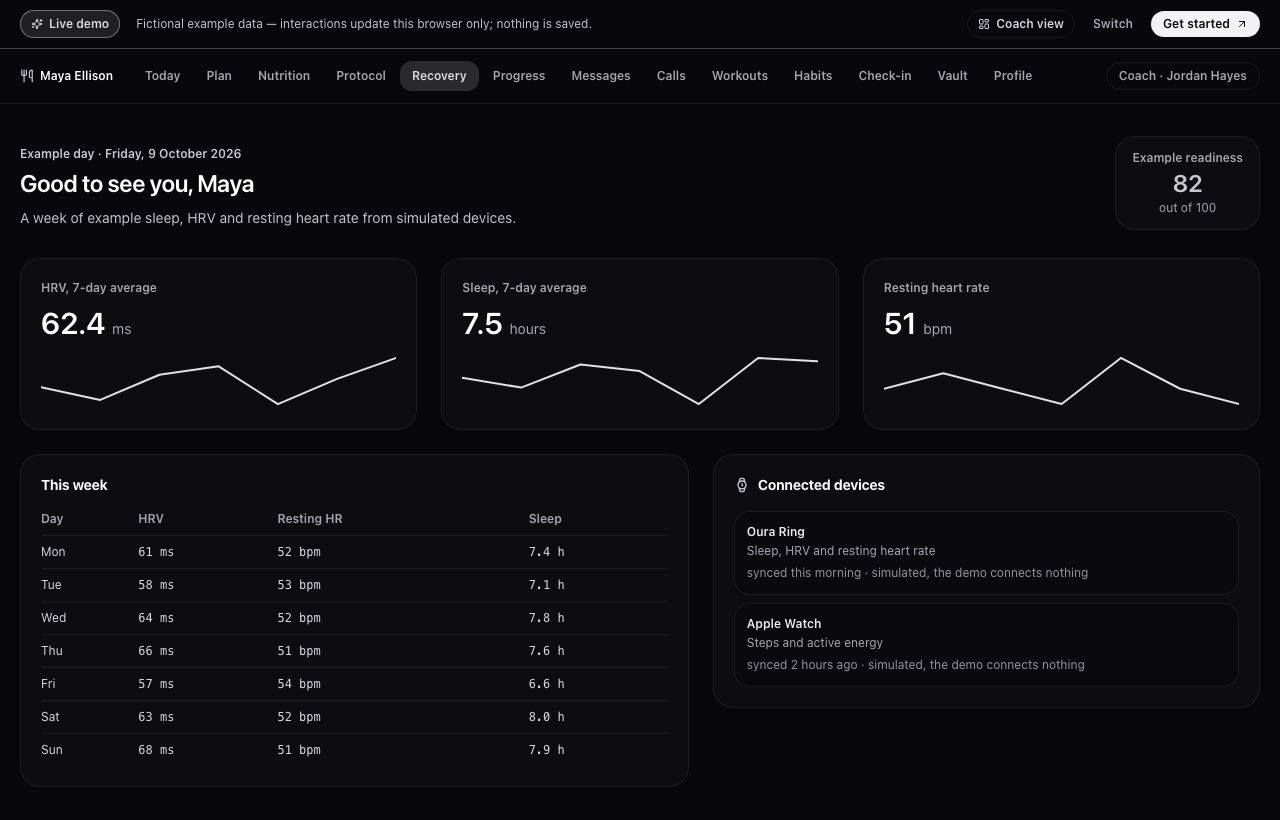Image resolution: width=1280 pixels, height=820 pixels.
Task: Select the Oura Ring device name
Action: click(x=776, y=532)
